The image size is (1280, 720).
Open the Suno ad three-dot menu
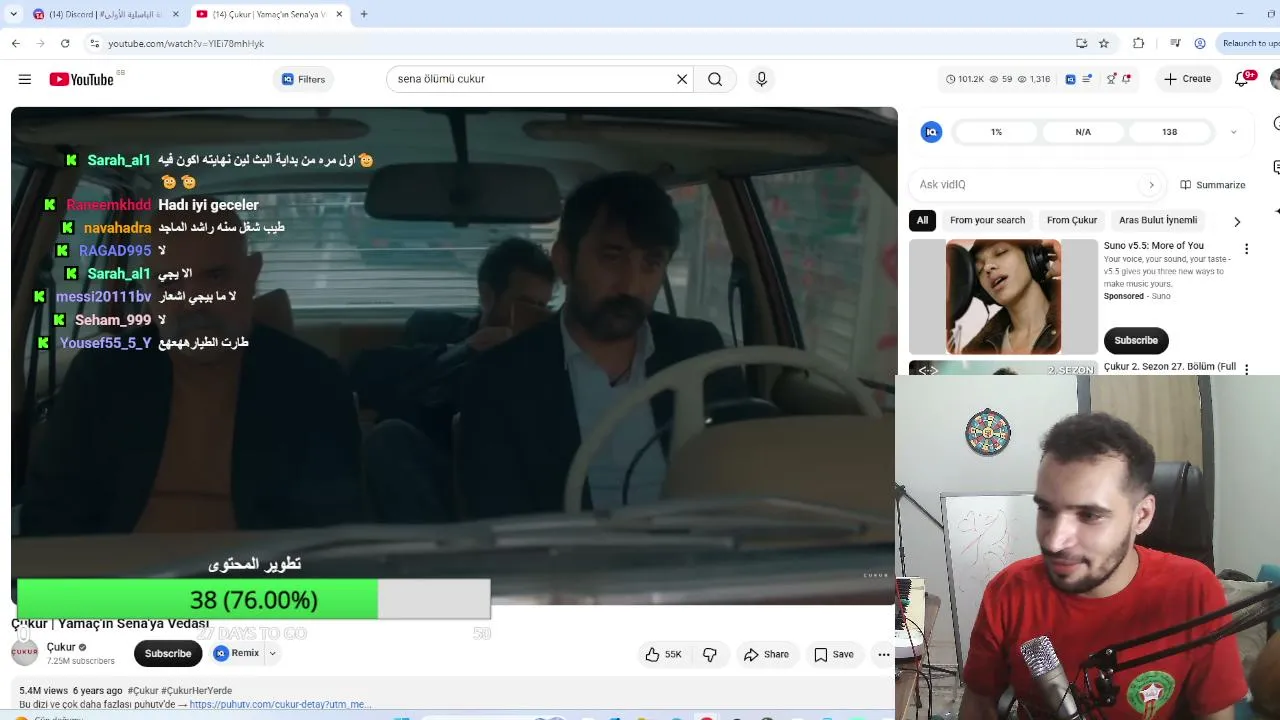[x=1246, y=249]
